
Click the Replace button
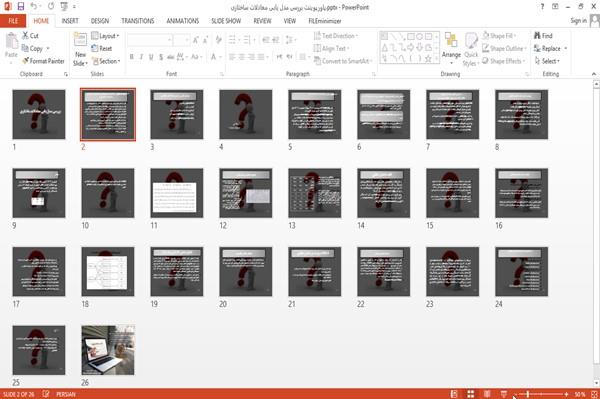(550, 48)
